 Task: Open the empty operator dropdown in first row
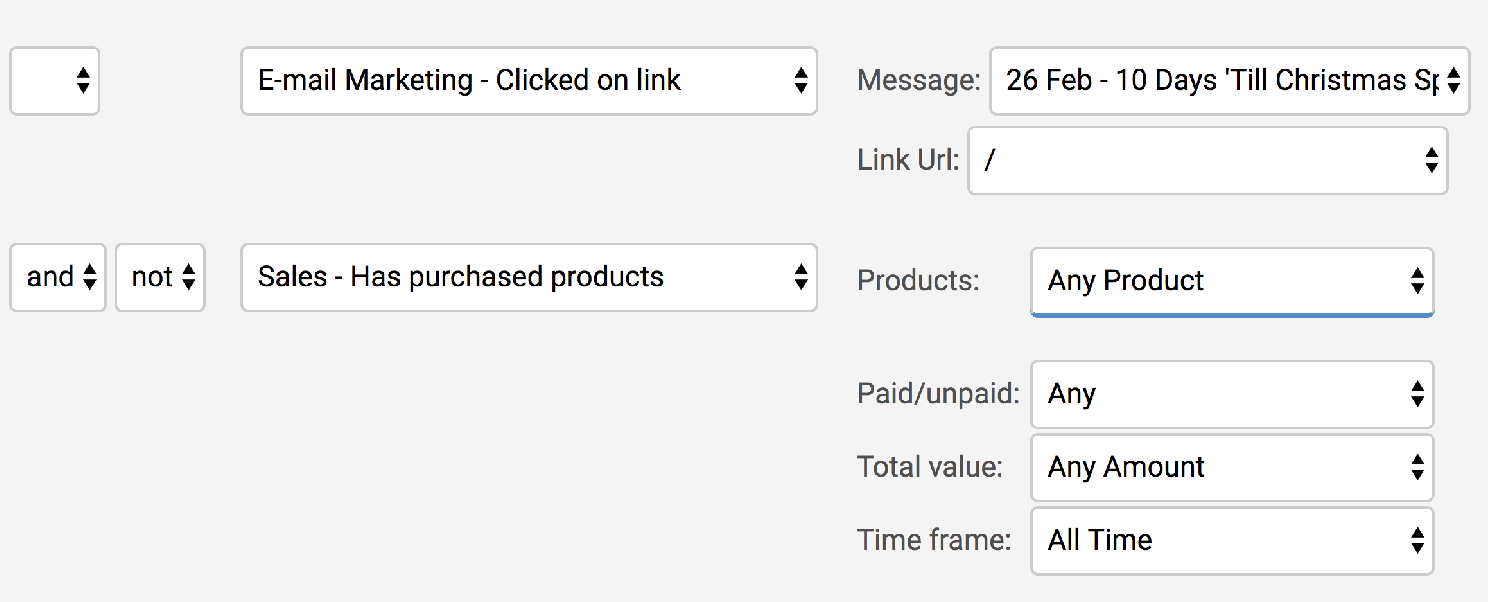click(x=54, y=81)
